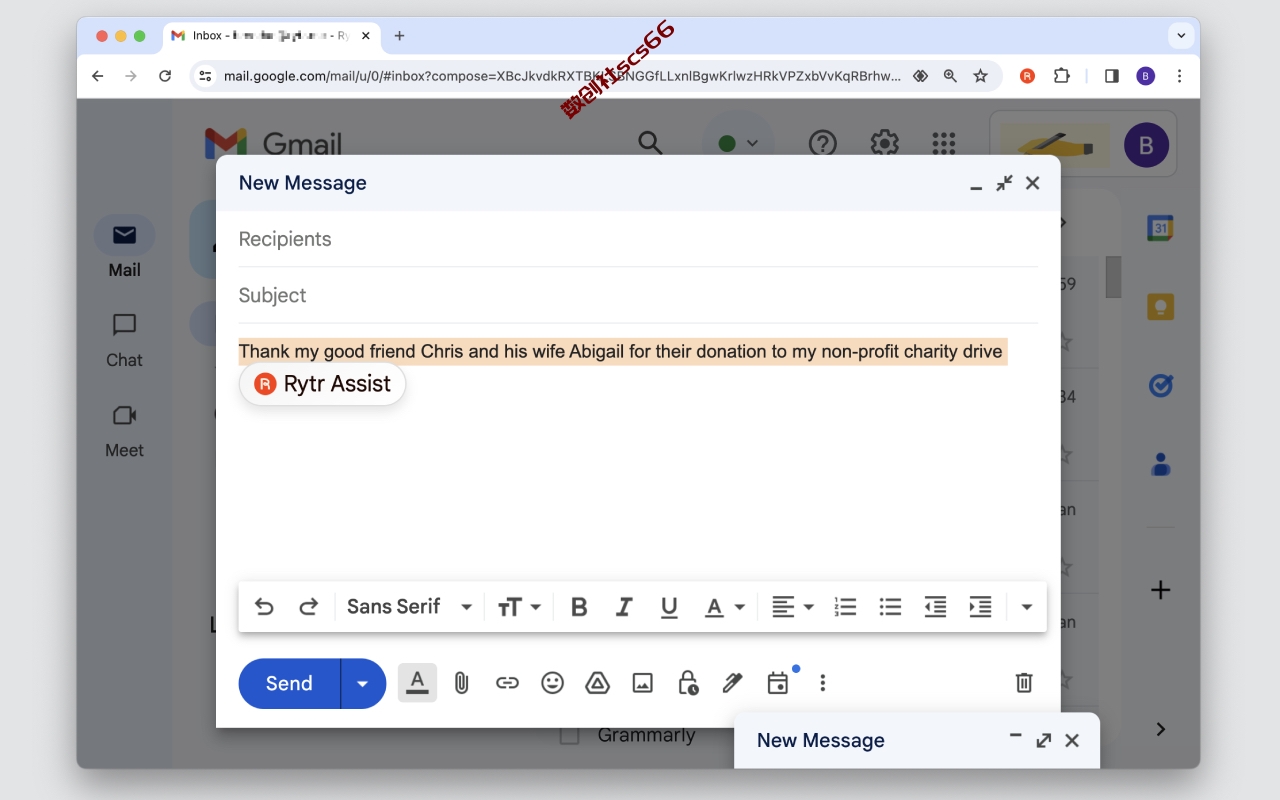The image size is (1280, 800).
Task: Click the Subject field
Action: point(638,295)
